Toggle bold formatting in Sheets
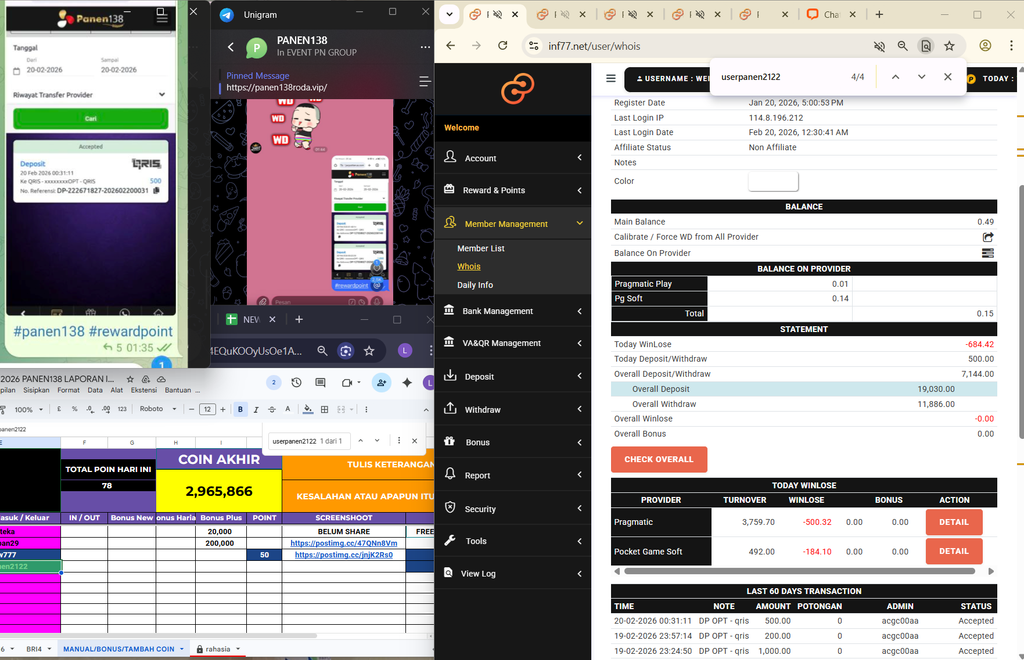Viewport: 1024px width, 660px height. [240, 409]
